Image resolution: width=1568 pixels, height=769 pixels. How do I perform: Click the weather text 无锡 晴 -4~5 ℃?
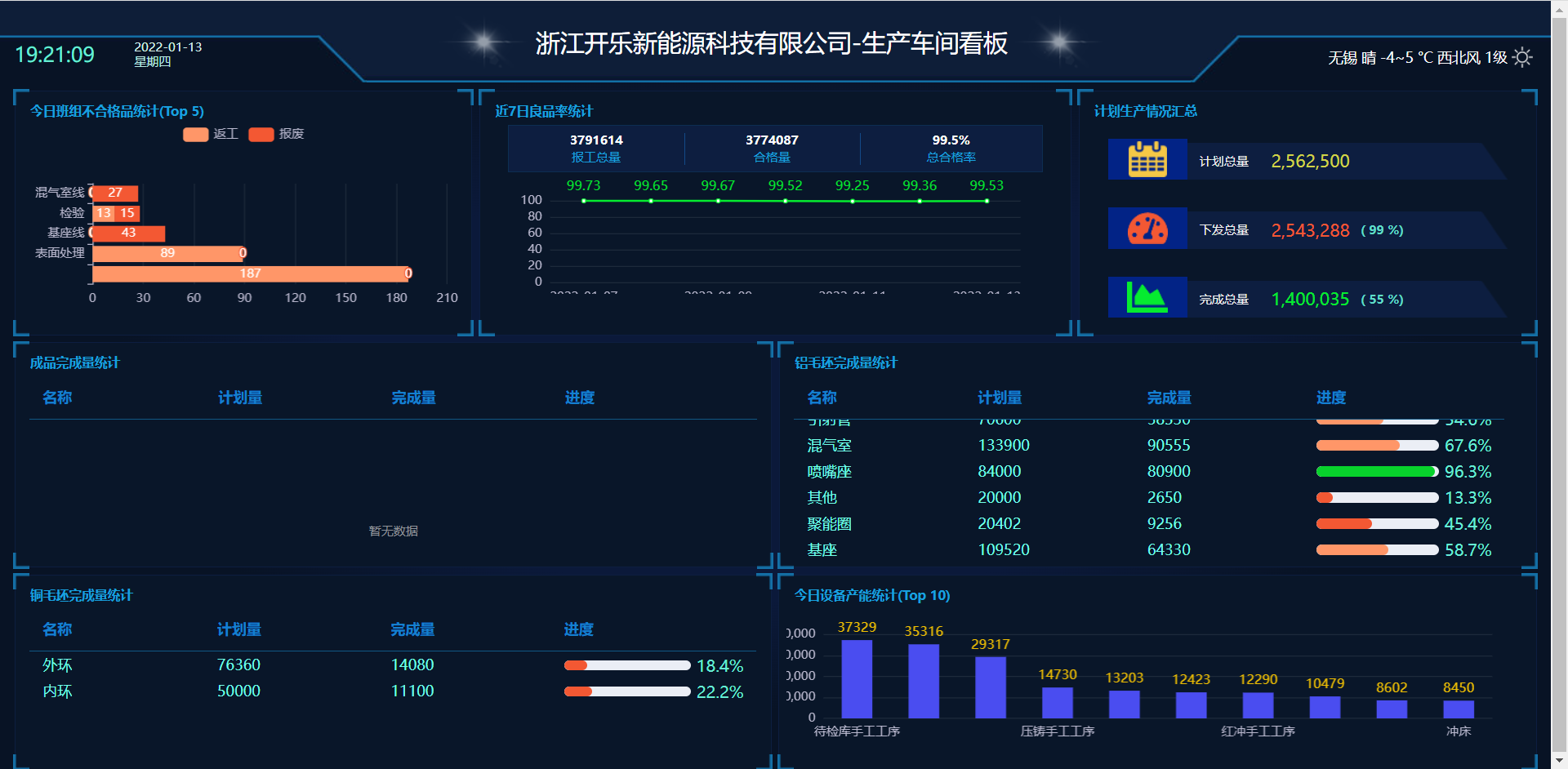pos(1381,58)
